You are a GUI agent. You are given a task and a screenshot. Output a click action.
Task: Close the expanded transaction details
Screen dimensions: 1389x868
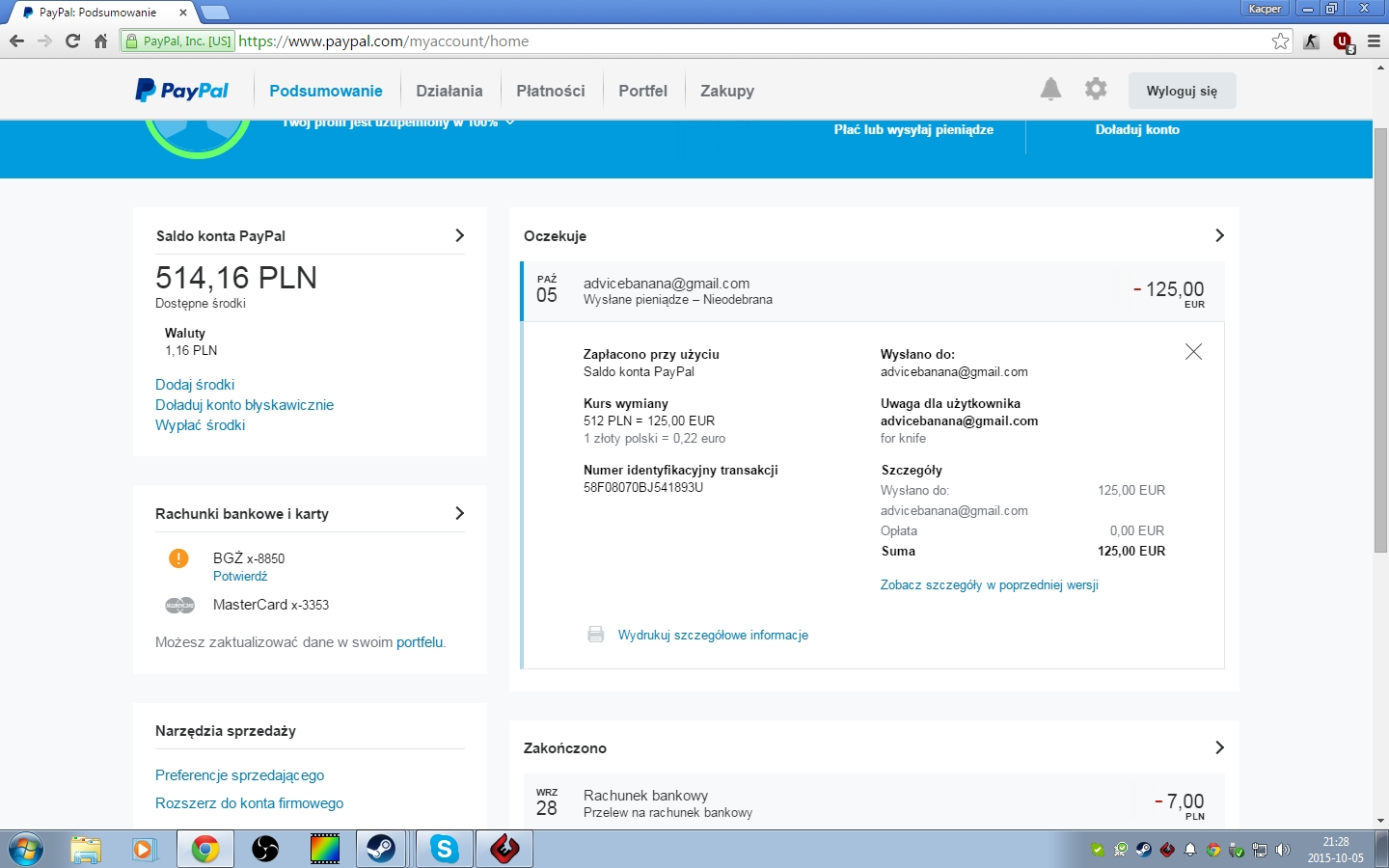[x=1193, y=352]
